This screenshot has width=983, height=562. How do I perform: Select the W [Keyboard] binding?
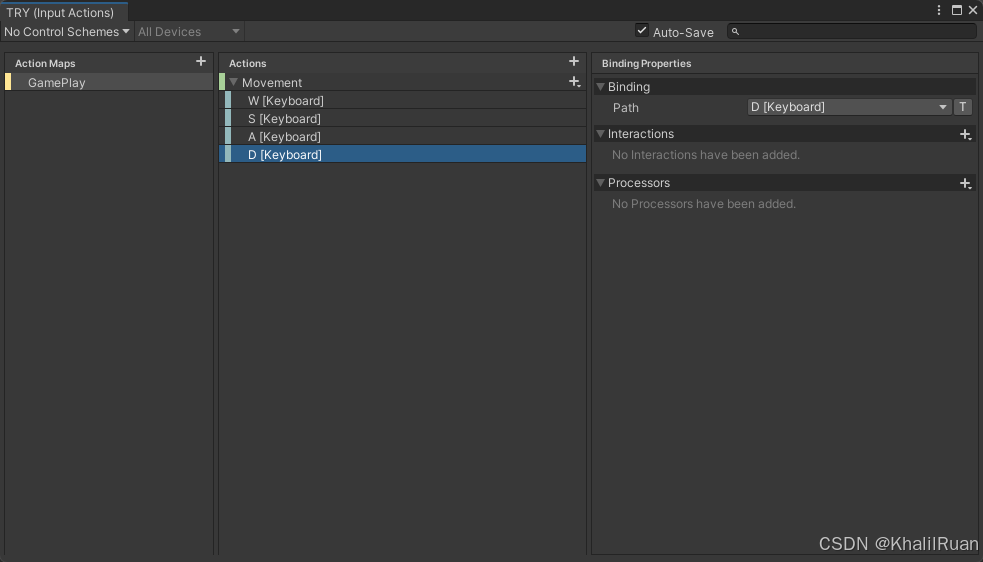tap(402, 100)
